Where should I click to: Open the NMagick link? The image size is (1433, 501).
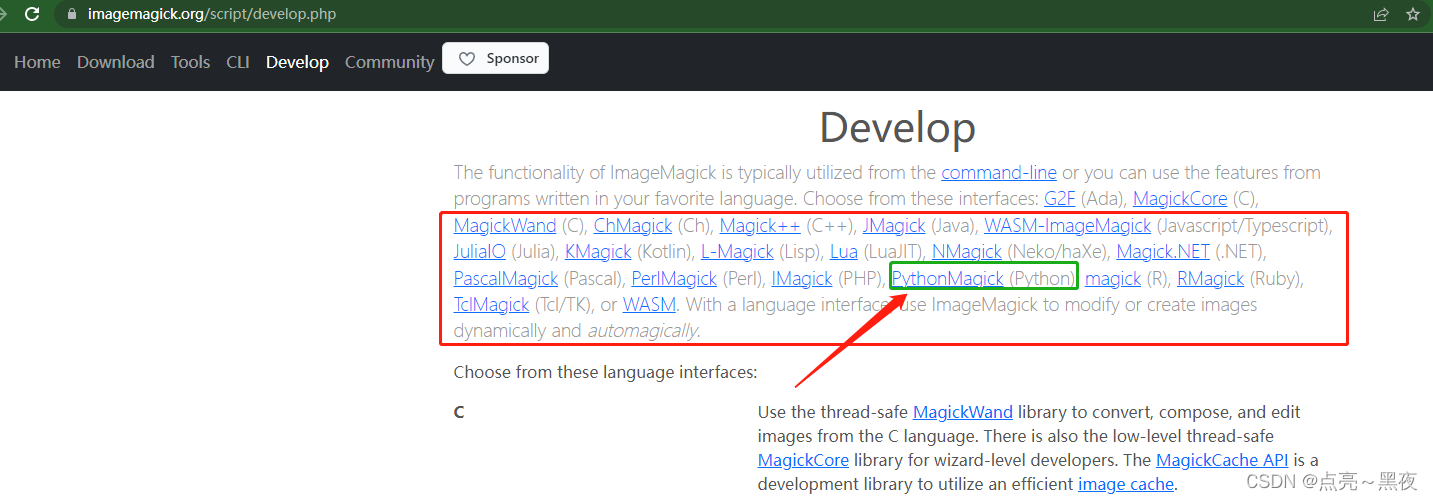coord(967,251)
